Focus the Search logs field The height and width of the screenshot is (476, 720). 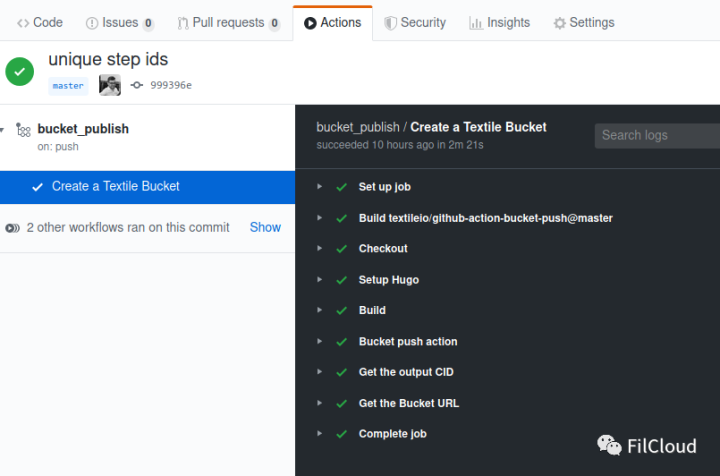coord(658,135)
